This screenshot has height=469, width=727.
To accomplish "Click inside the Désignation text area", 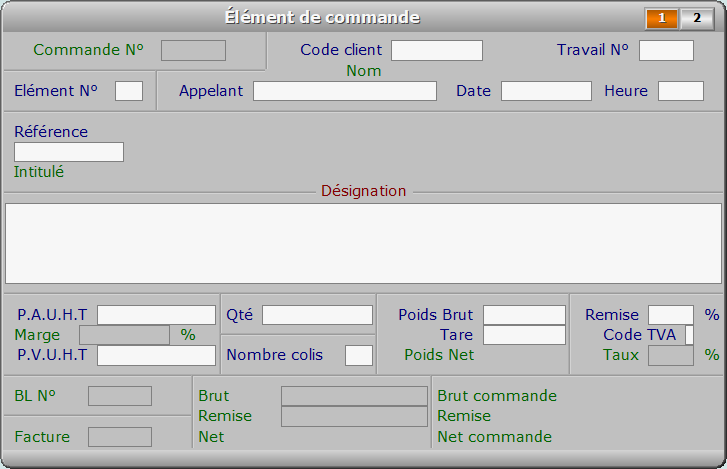I will tap(364, 243).
